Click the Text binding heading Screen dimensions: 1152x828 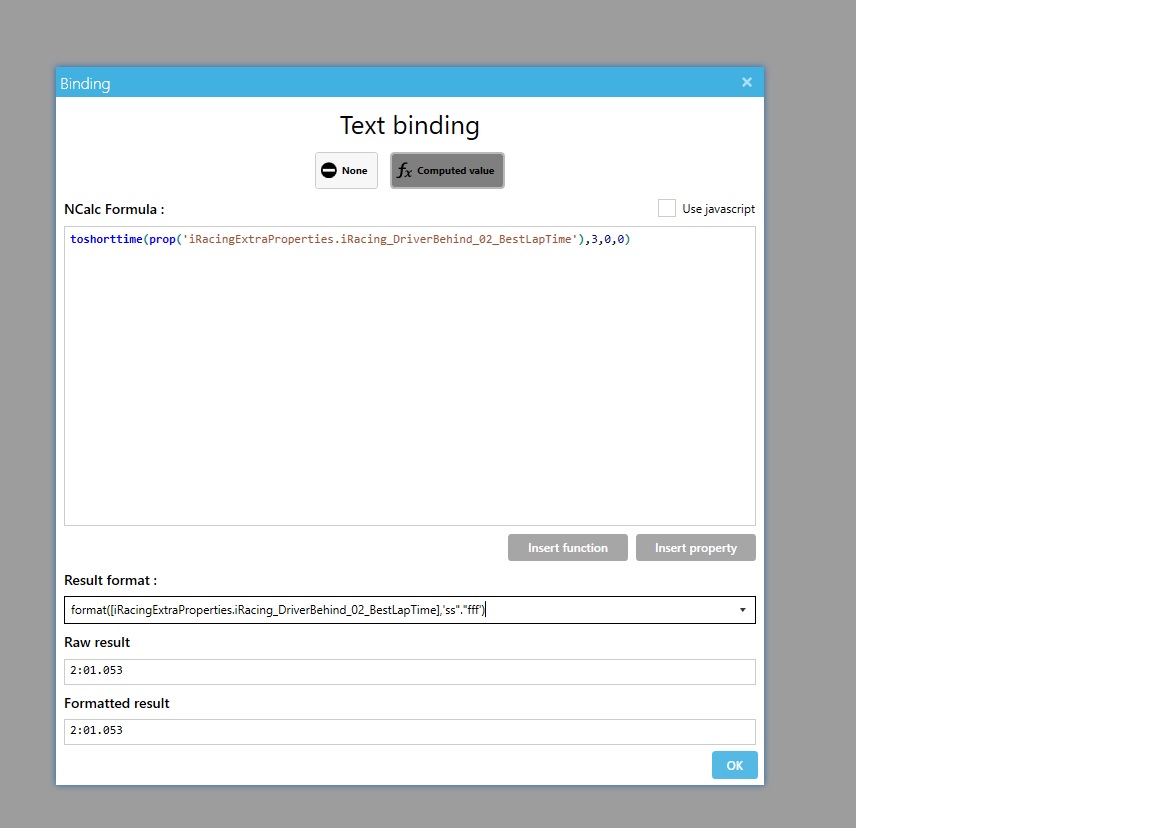409,126
